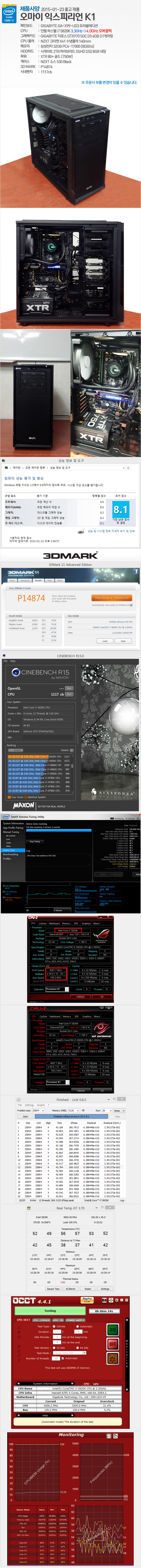Expand Manual Tuning in Intel XTU sidebar
The image size is (141, 1568).
click(x=11, y=832)
